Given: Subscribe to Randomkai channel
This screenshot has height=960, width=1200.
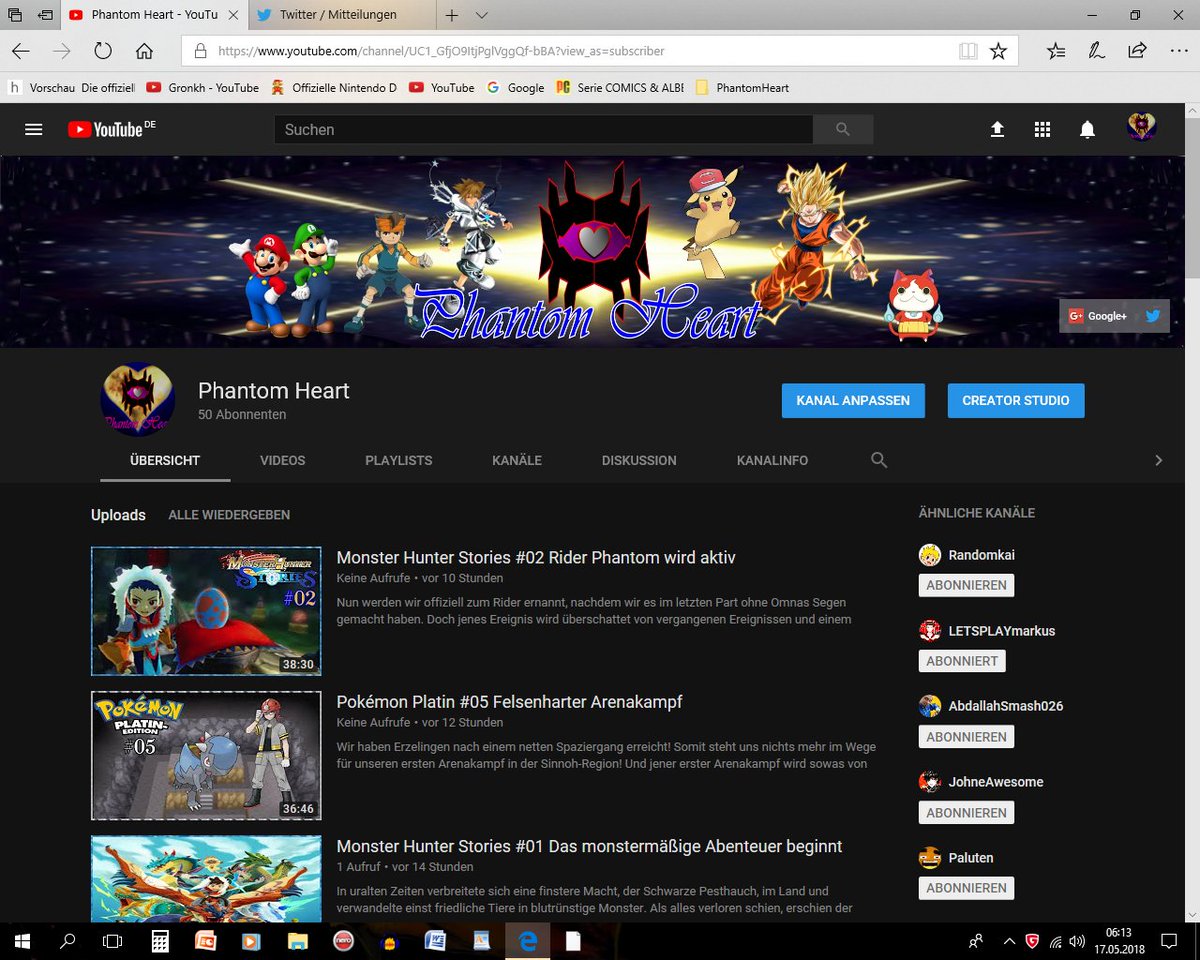Looking at the screenshot, I should pos(966,585).
